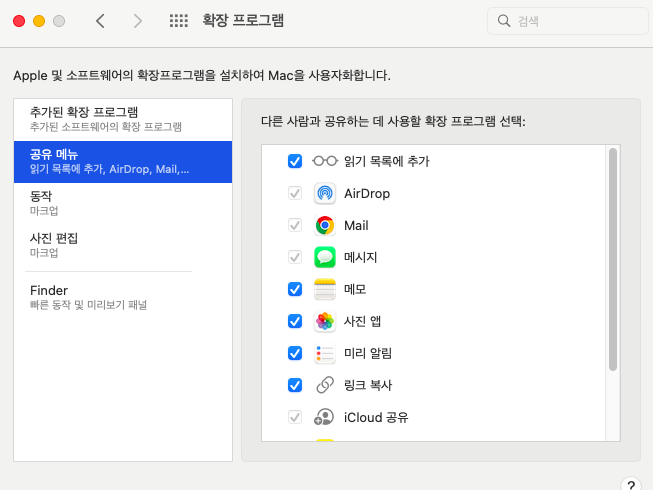Uncheck the 미리 알림 checkbox
Viewport: 653px width, 490px height.
tap(295, 353)
